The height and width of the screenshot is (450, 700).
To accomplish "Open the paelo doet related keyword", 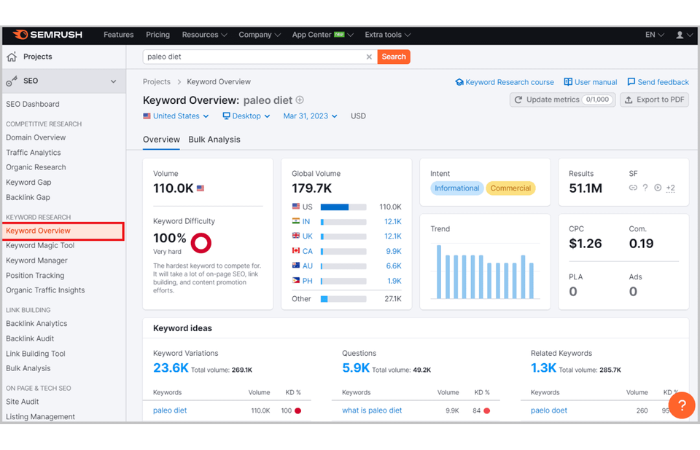I will (549, 411).
